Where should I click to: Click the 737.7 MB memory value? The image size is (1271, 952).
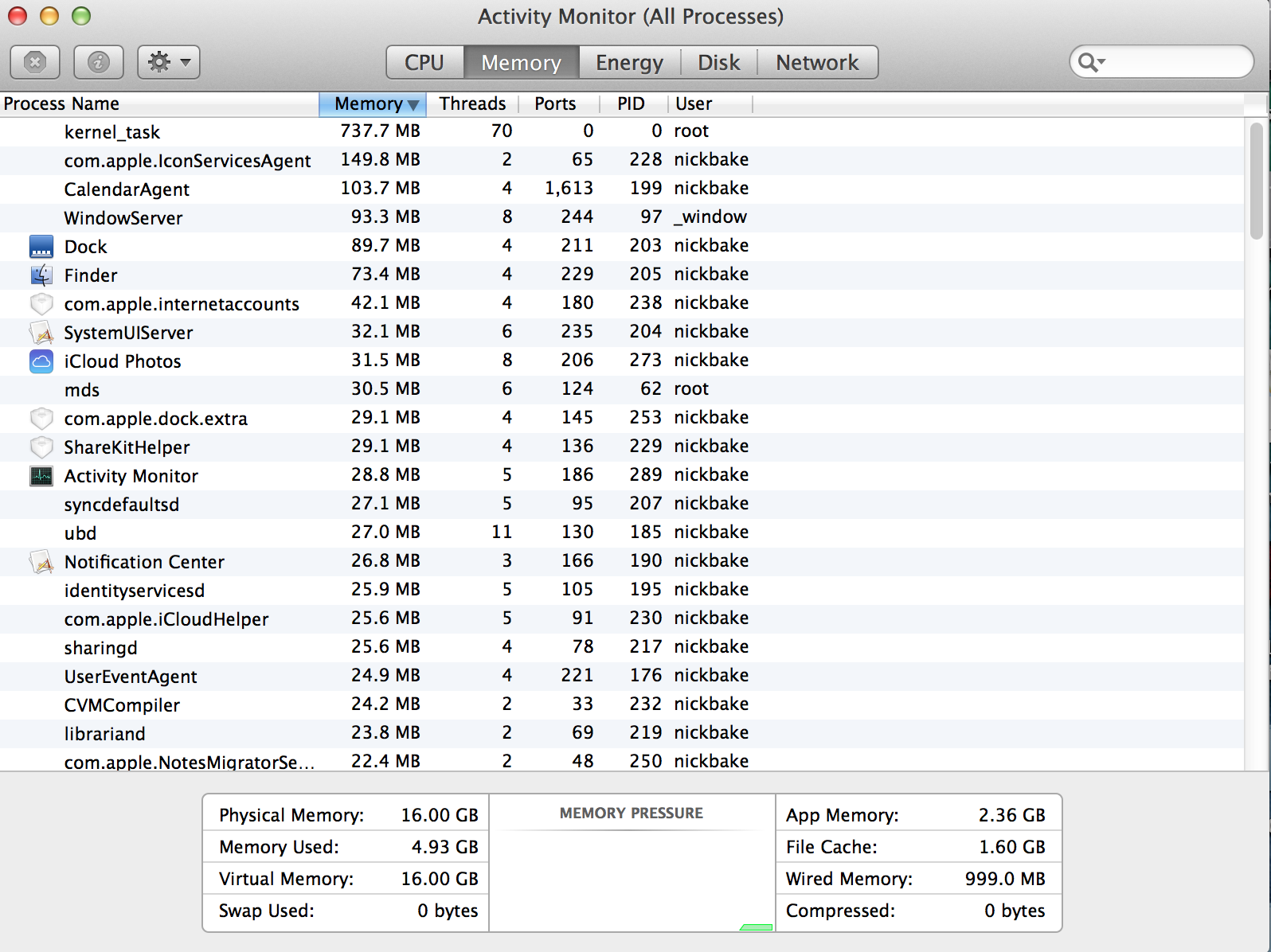(380, 131)
